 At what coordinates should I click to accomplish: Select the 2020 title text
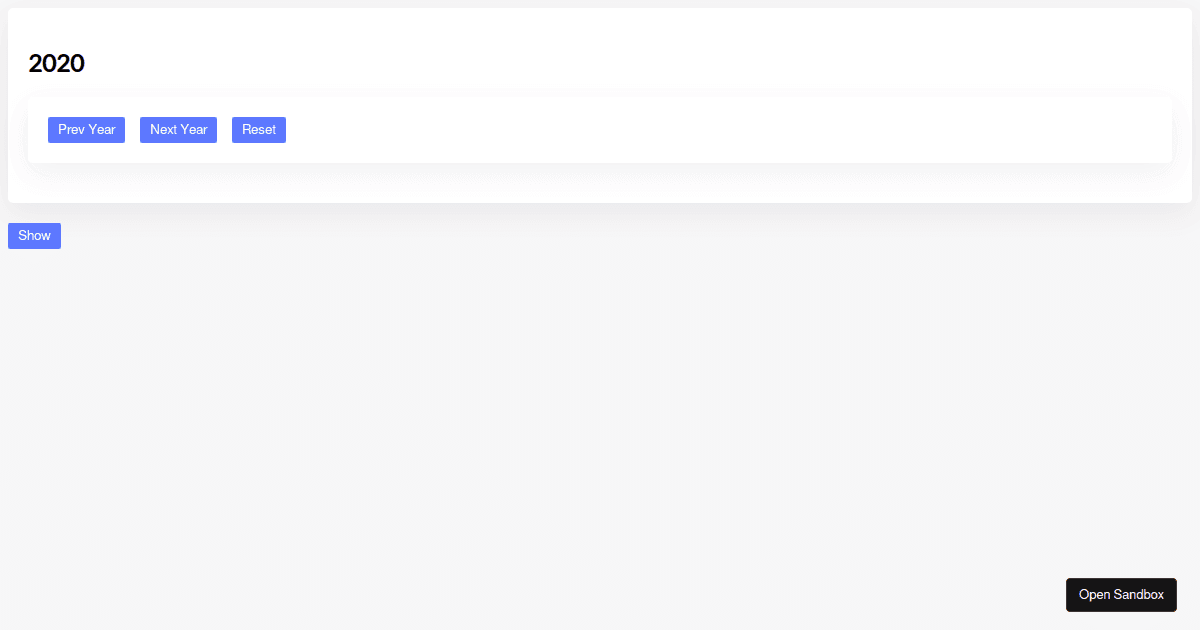[x=57, y=64]
